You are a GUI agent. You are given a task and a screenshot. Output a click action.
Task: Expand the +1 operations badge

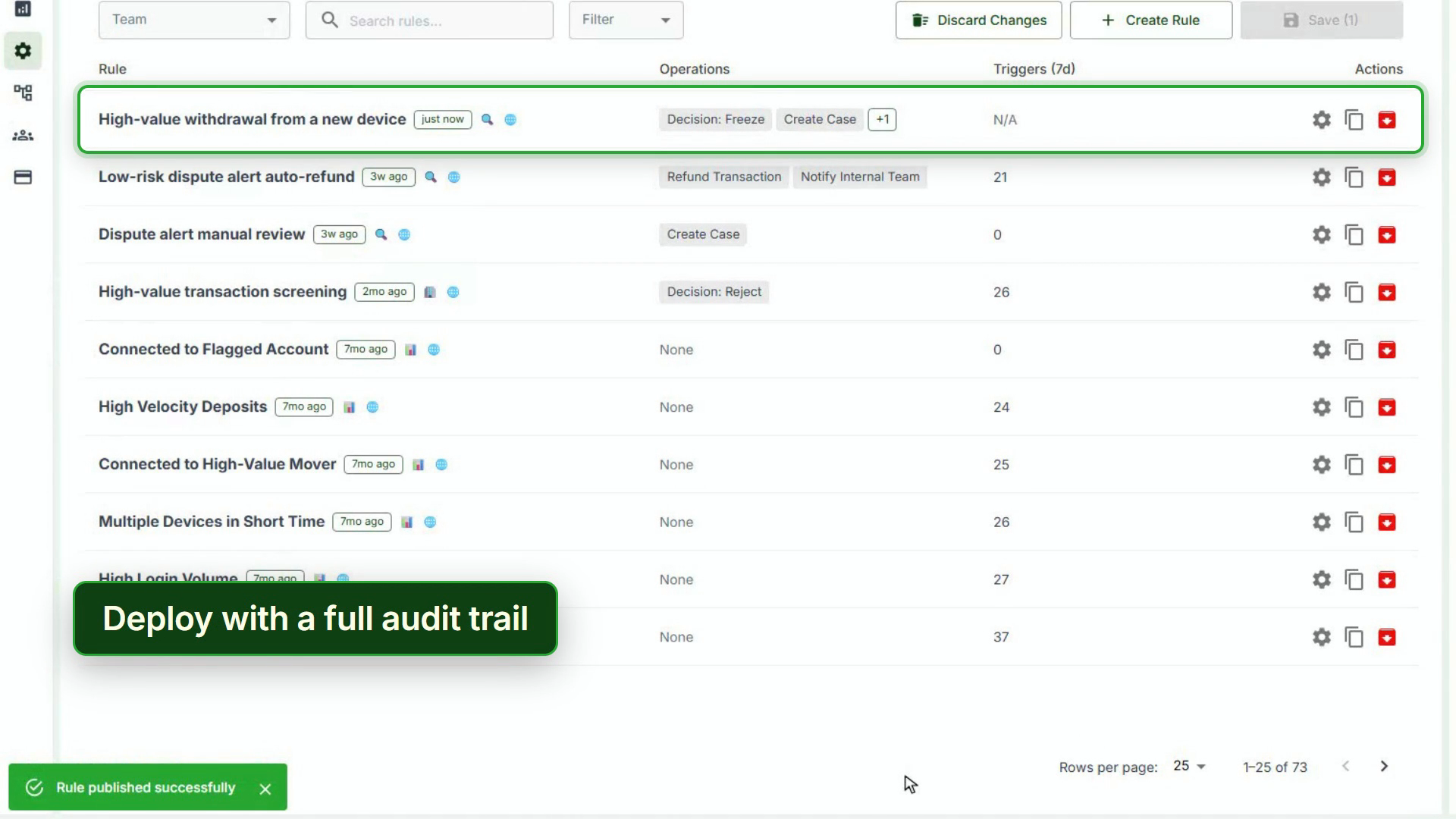click(882, 120)
